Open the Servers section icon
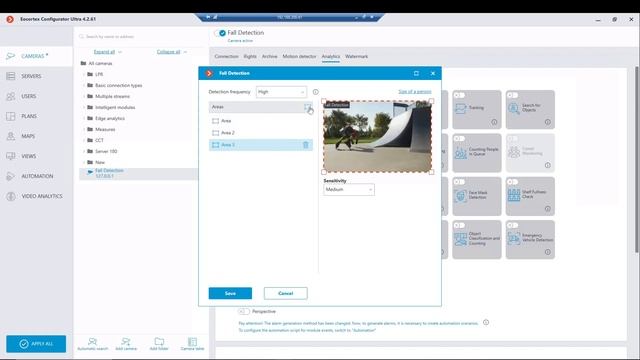 (11, 76)
